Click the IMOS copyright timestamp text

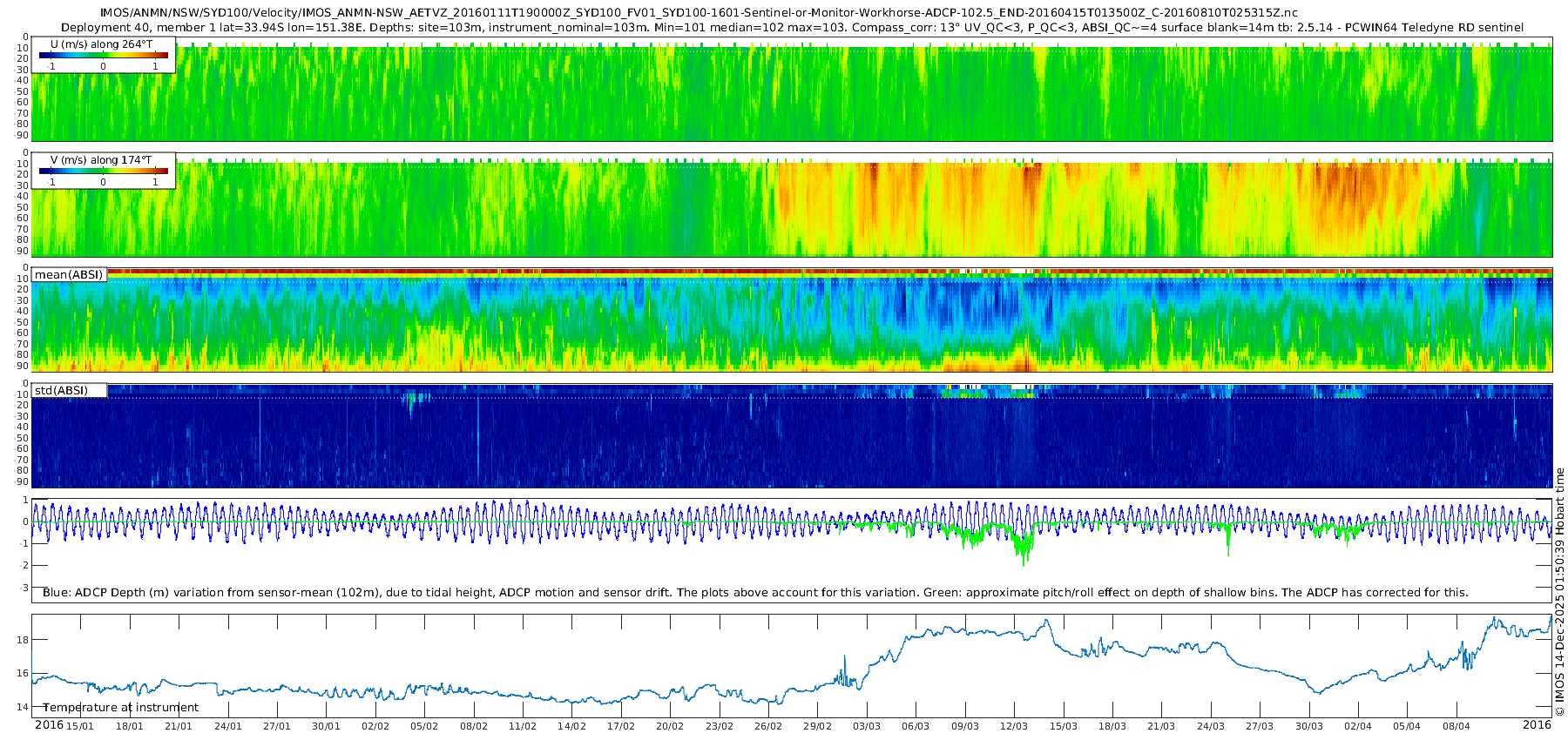click(x=1559, y=592)
